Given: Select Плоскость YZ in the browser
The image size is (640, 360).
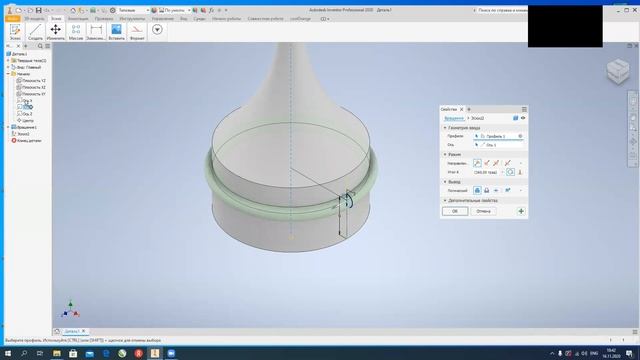Looking at the screenshot, I should 31,81.
